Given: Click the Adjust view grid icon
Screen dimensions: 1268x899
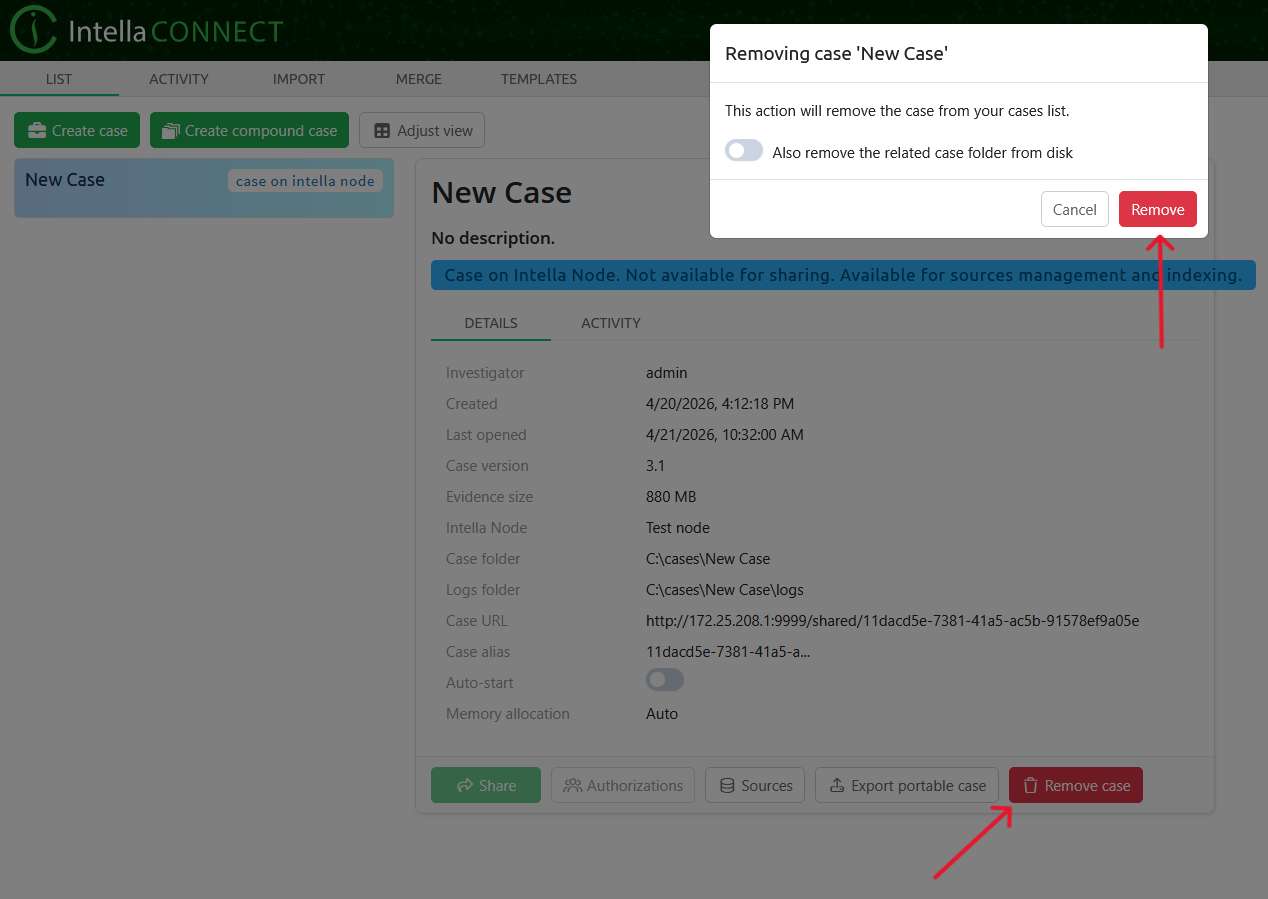Looking at the screenshot, I should 382,131.
